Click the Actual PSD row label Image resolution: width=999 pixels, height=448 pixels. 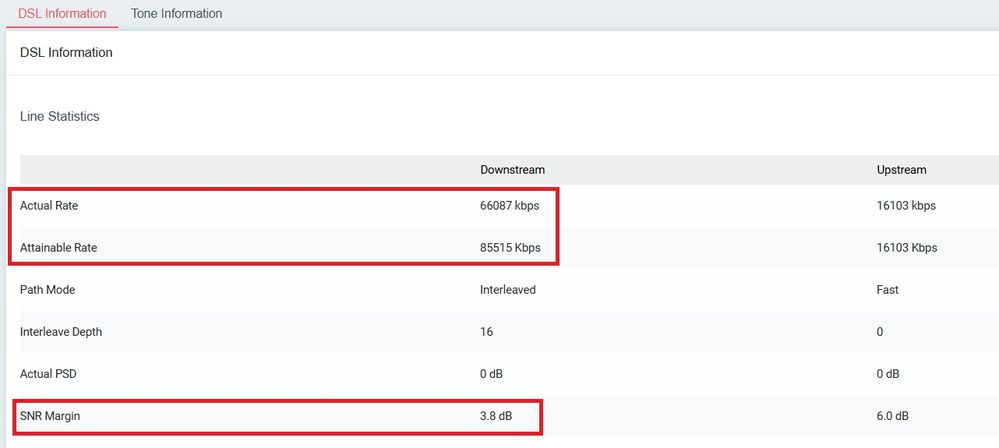[x=48, y=374]
